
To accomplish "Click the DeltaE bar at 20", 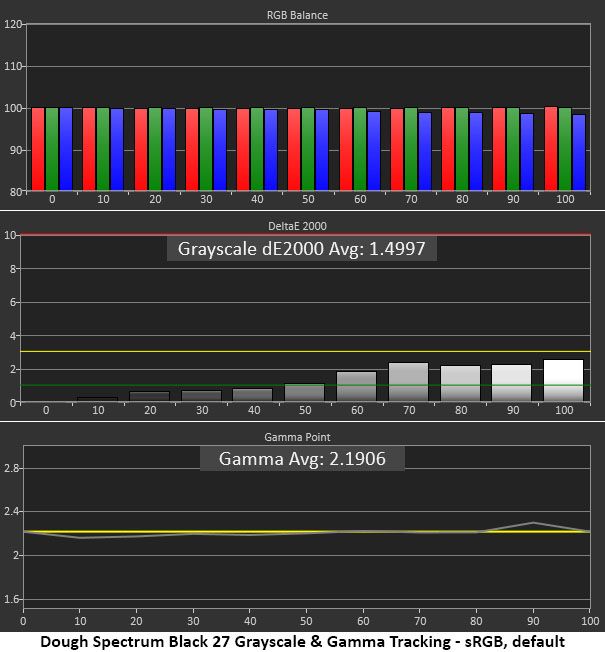I will tap(150, 397).
